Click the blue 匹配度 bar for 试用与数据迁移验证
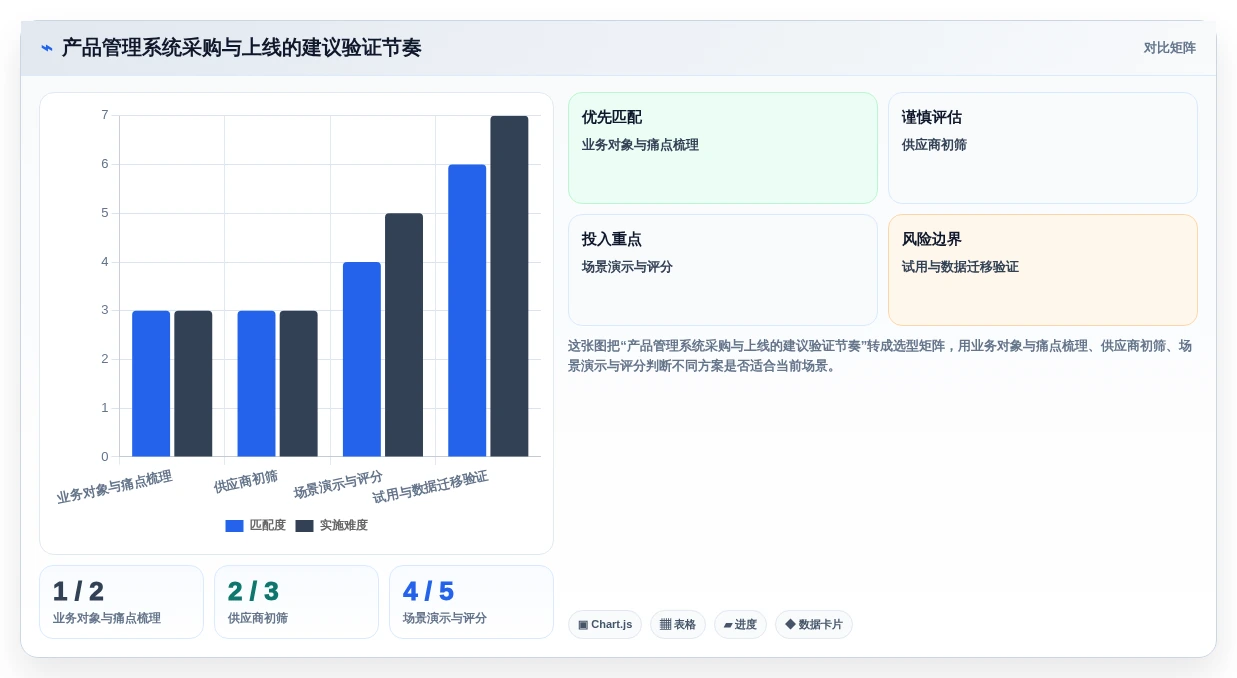The image size is (1237, 678). [x=467, y=311]
